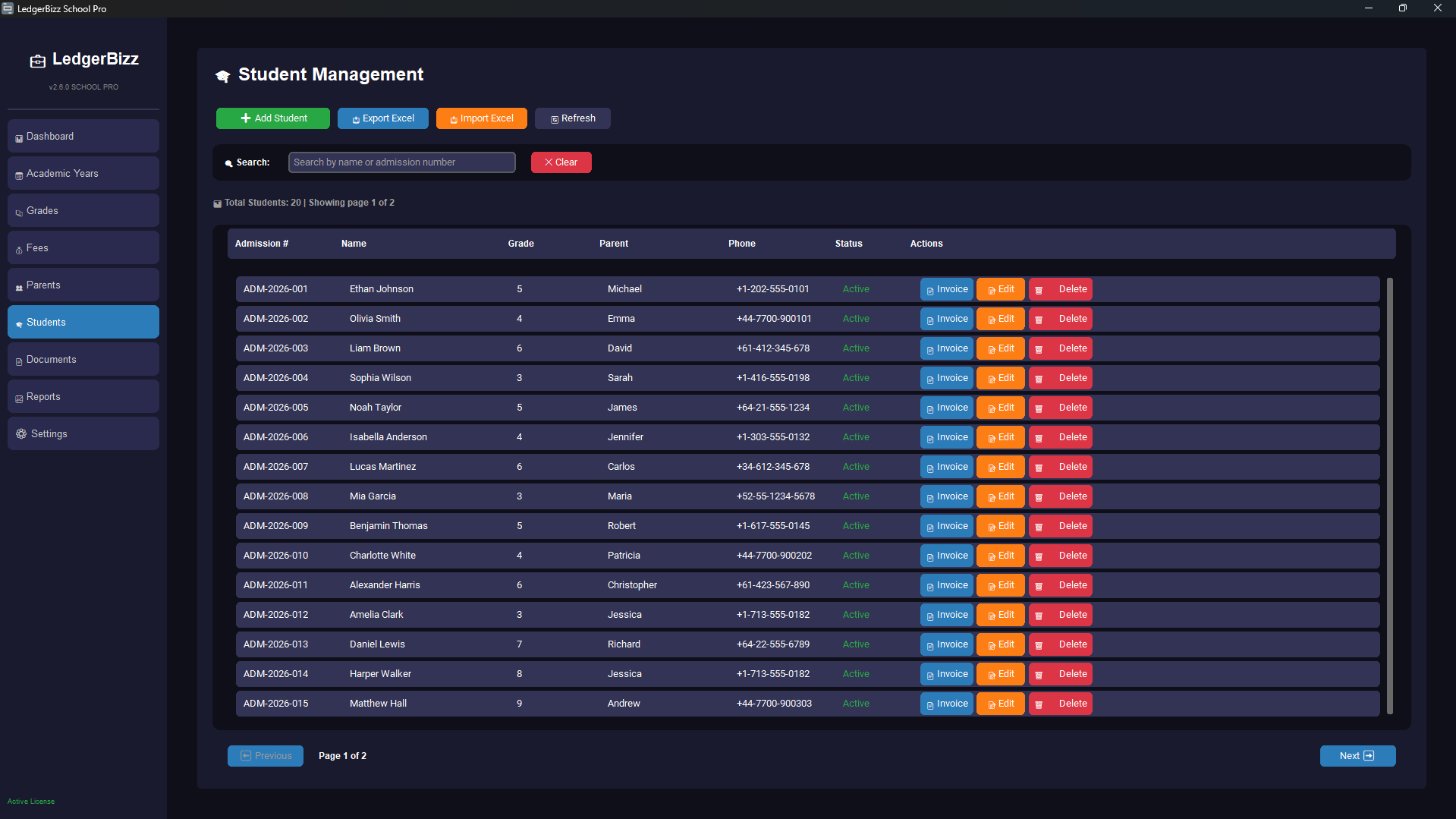Viewport: 1456px width, 819px height.
Task: Go to Academic Years section
Action: [x=83, y=174]
